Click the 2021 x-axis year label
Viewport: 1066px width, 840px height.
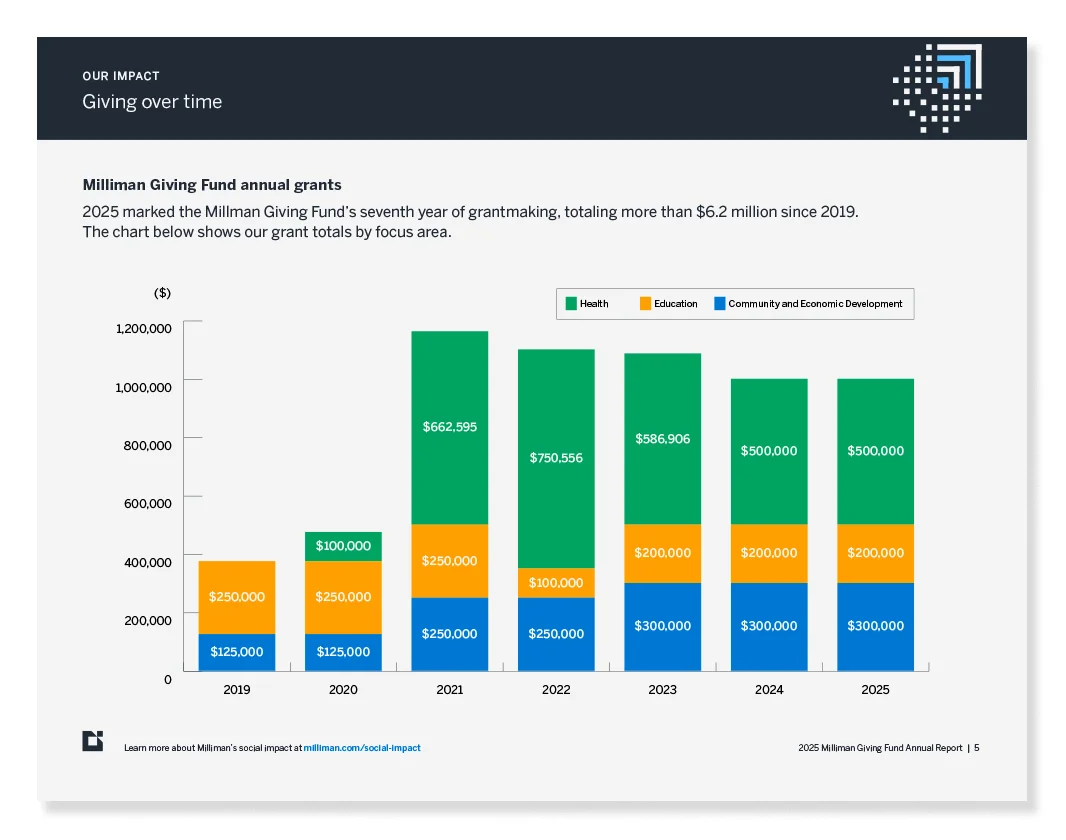point(449,690)
